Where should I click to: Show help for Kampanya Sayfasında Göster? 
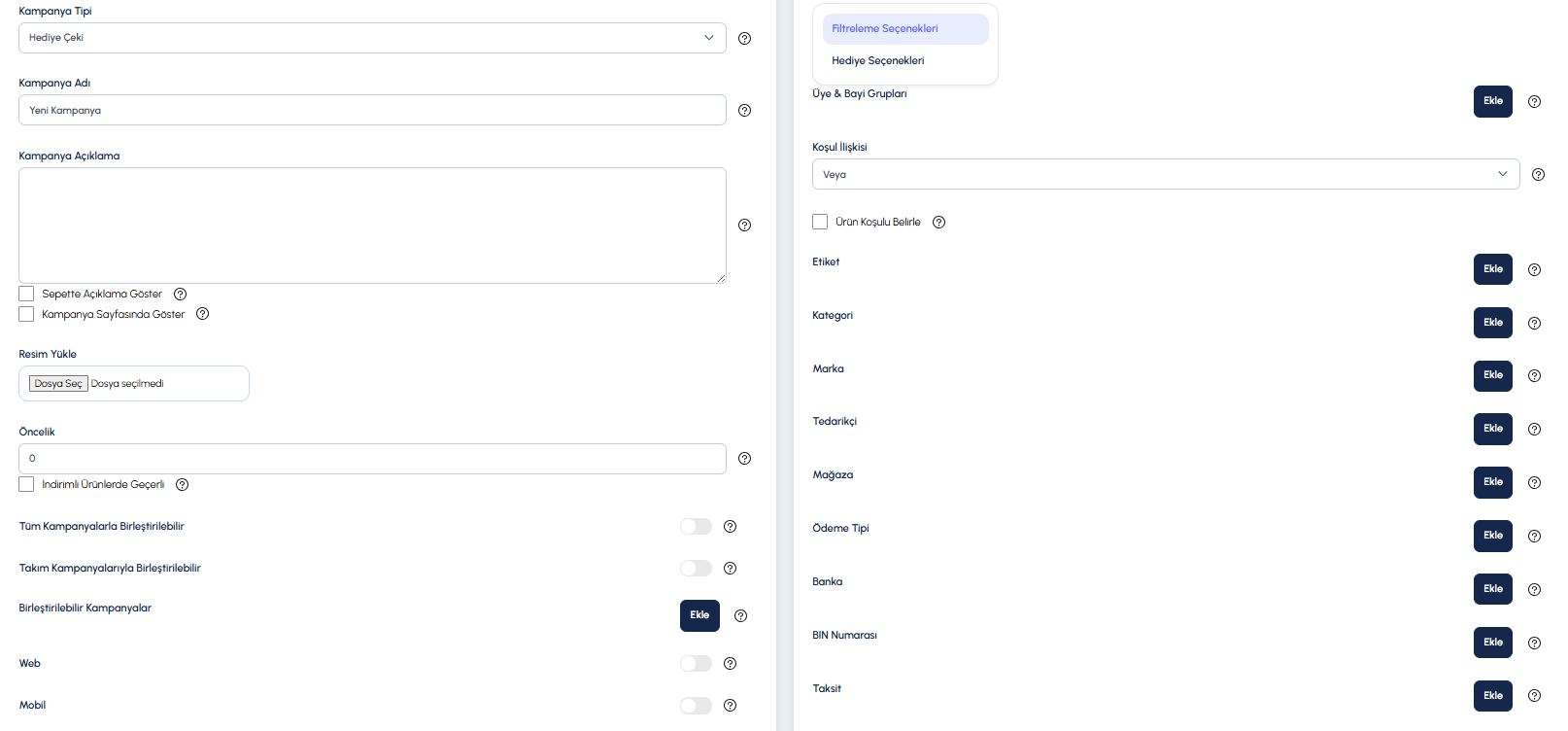point(202,314)
